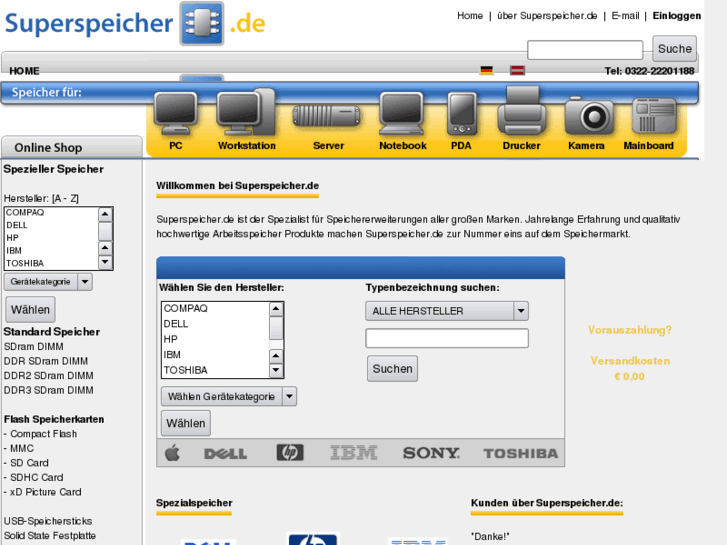Click the Sony logo in brand bar
Screen dimensions: 727x545
click(431, 453)
